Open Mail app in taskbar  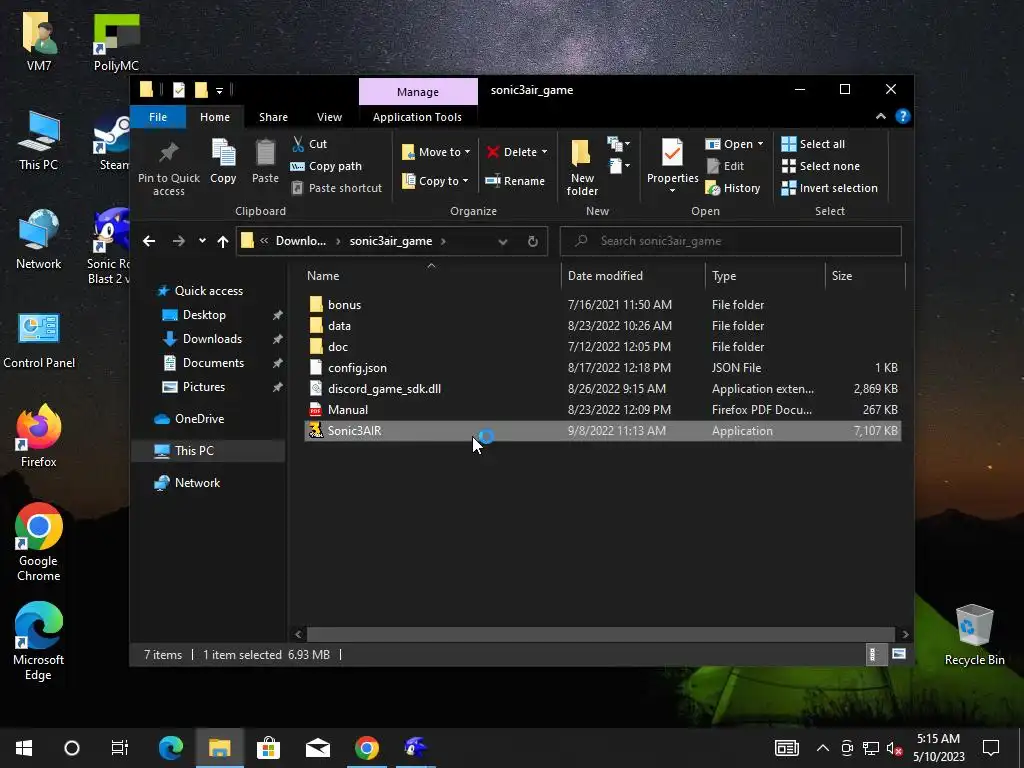pyautogui.click(x=317, y=748)
